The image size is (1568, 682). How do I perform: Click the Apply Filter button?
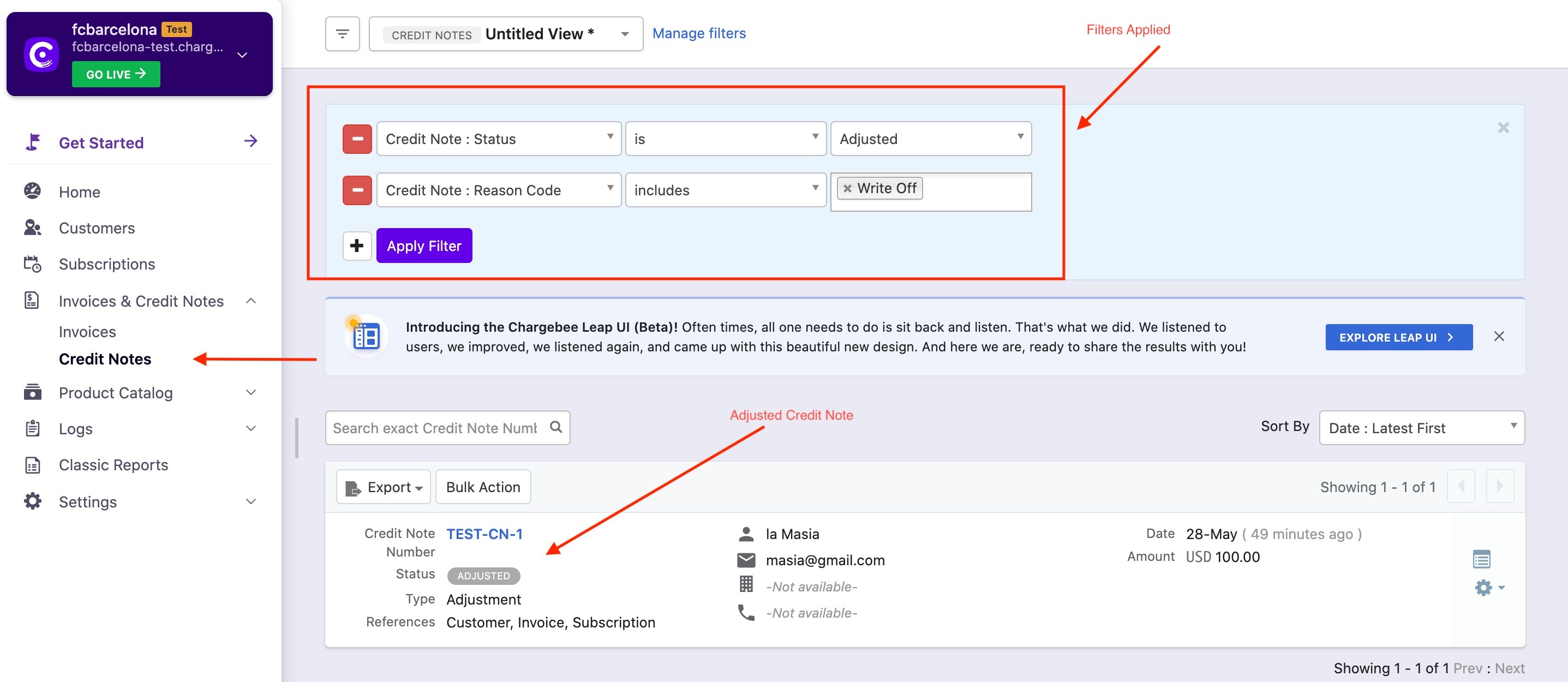424,246
